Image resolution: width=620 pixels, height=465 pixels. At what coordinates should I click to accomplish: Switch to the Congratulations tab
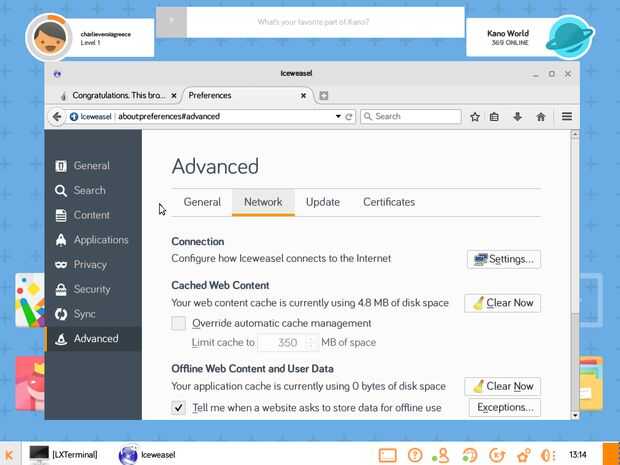118,96
